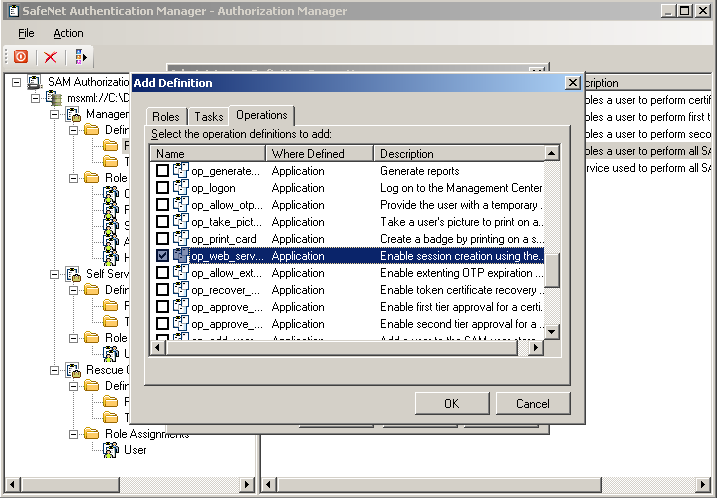
Task: Click the second-tier op_approve operation icon
Action: click(x=181, y=323)
